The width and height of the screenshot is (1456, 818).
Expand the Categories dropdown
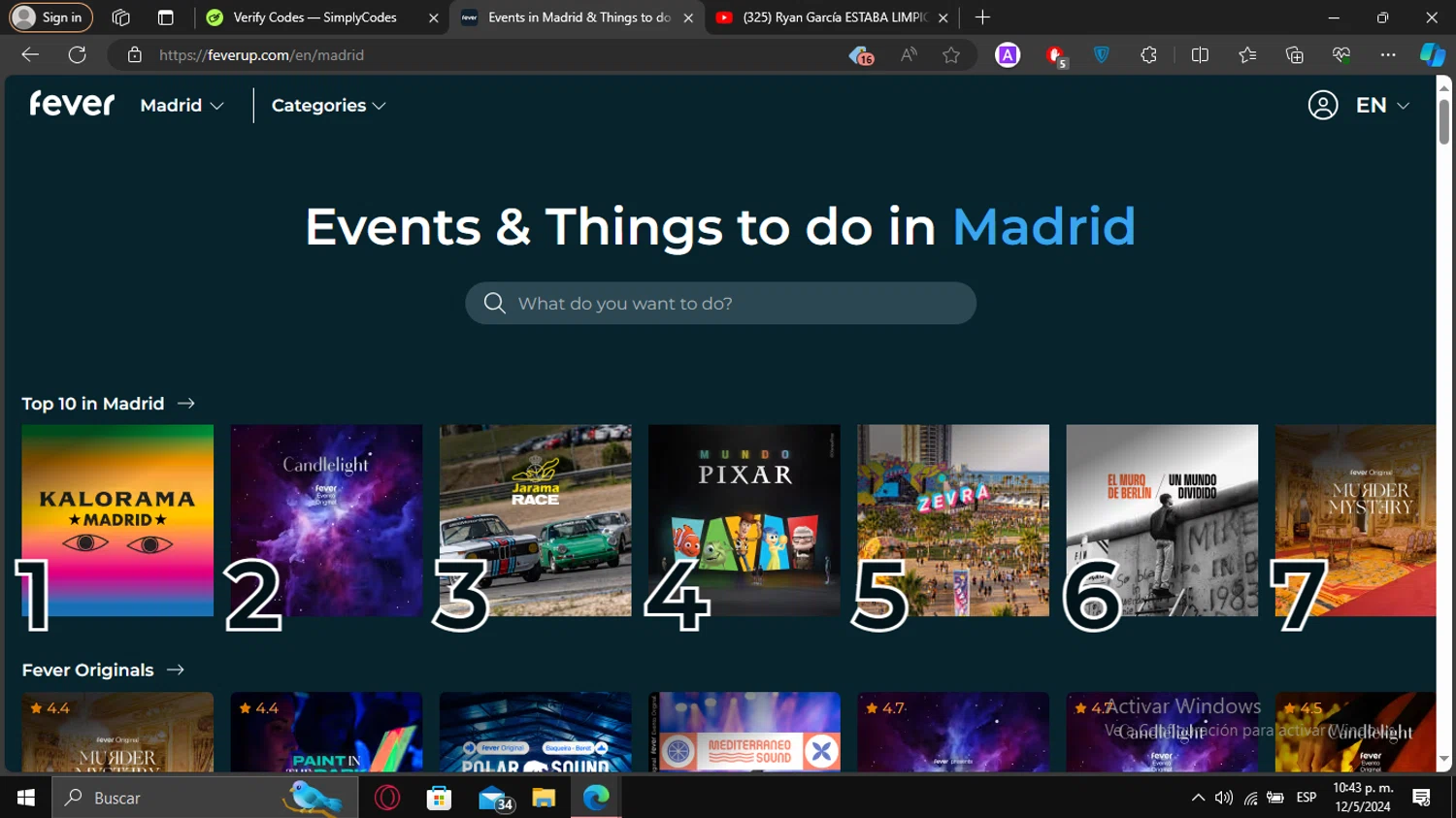[x=328, y=105]
